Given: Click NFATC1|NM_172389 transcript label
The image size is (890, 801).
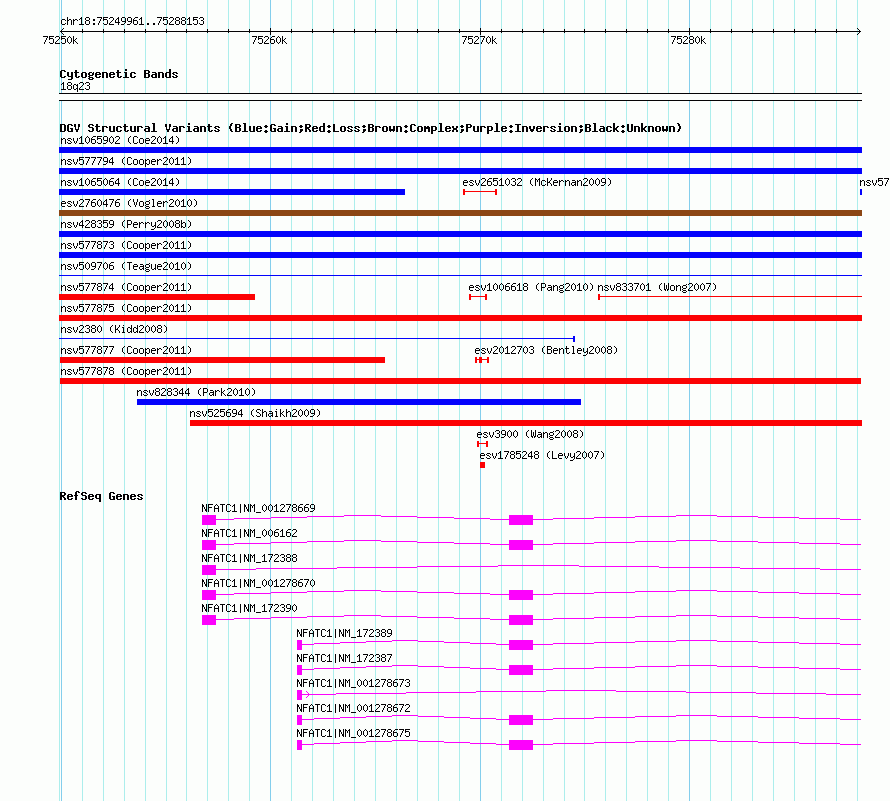Looking at the screenshot, I should (345, 633).
